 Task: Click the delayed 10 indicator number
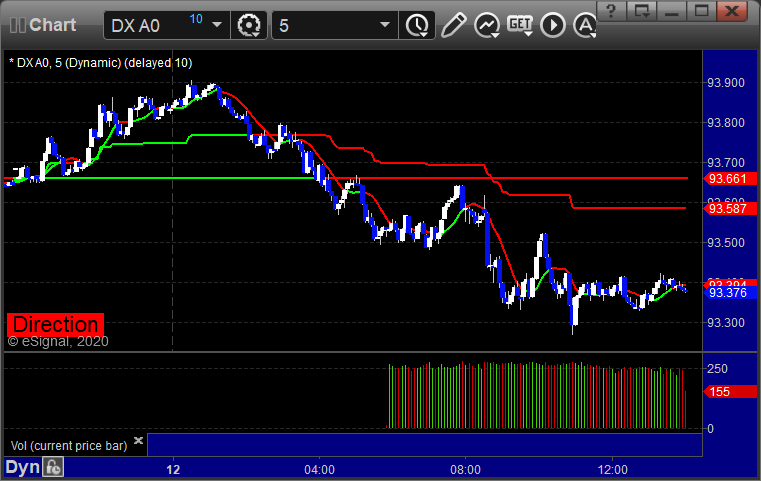click(x=196, y=19)
